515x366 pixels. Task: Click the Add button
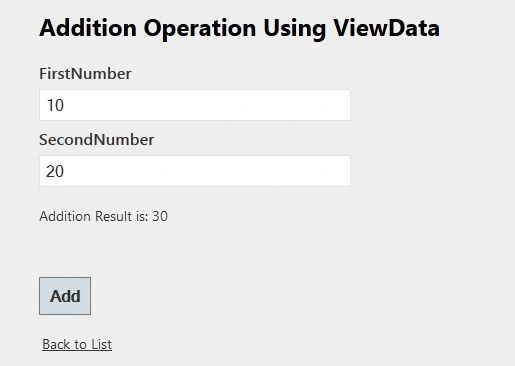[x=65, y=296]
